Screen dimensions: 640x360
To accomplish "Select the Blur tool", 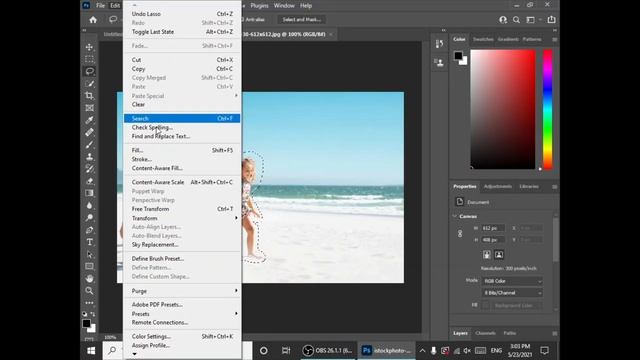I will point(89,205).
